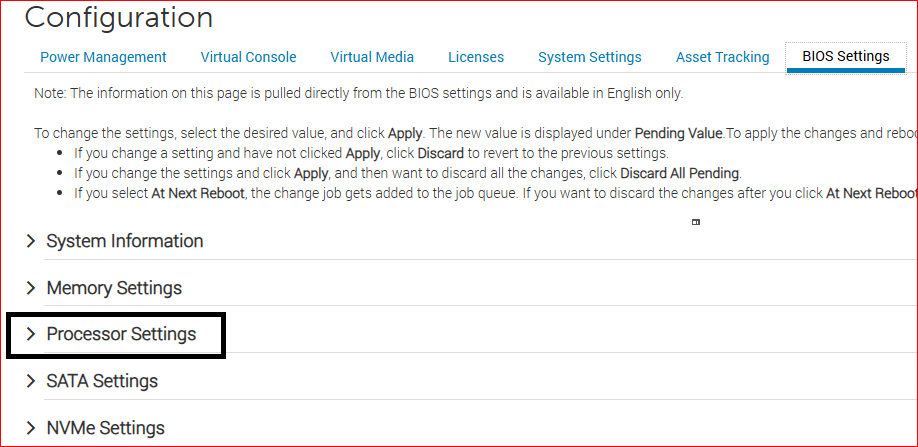
Task: Expand the Memory Settings section label
Action: 114,288
